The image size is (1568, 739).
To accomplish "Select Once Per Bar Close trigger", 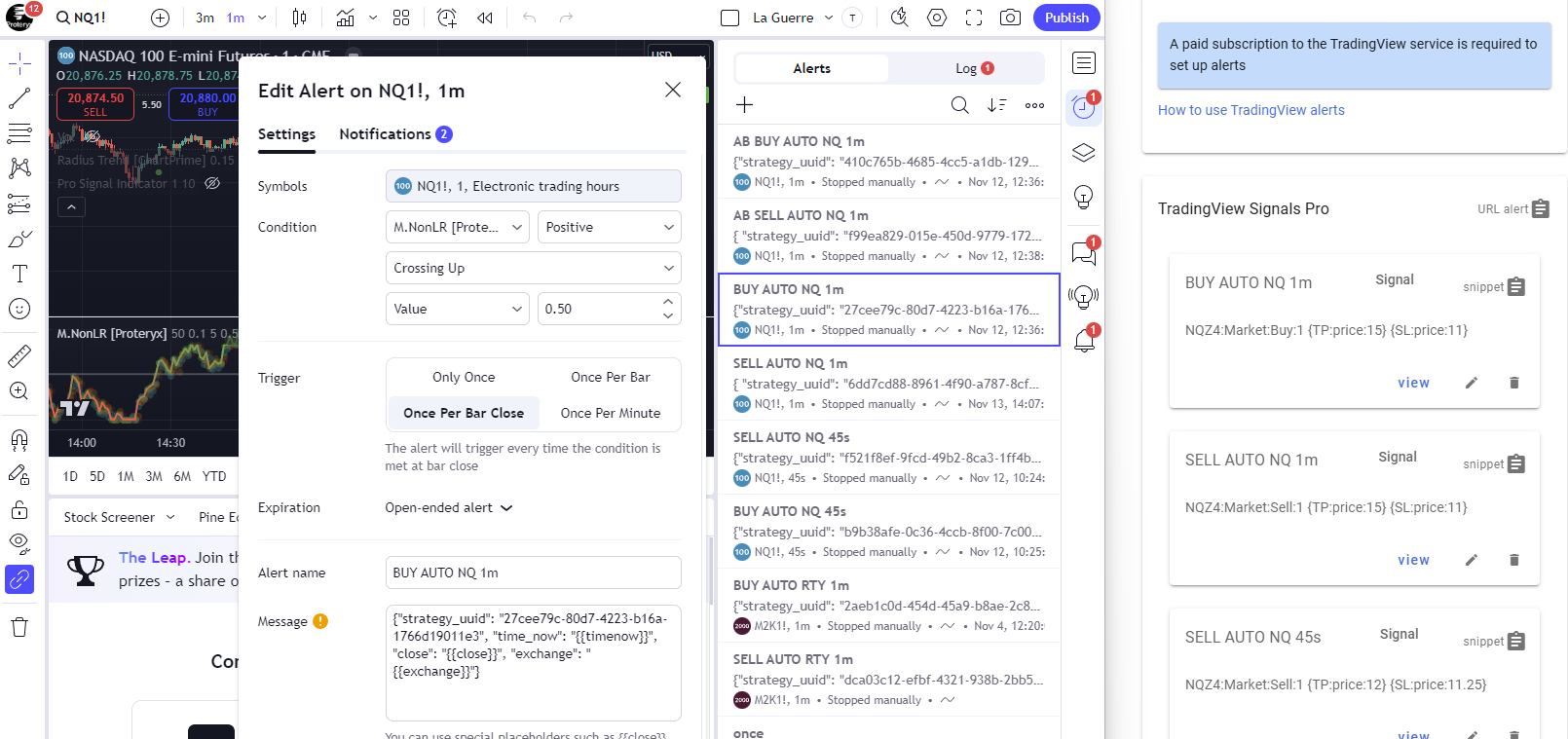I will pyautogui.click(x=464, y=413).
